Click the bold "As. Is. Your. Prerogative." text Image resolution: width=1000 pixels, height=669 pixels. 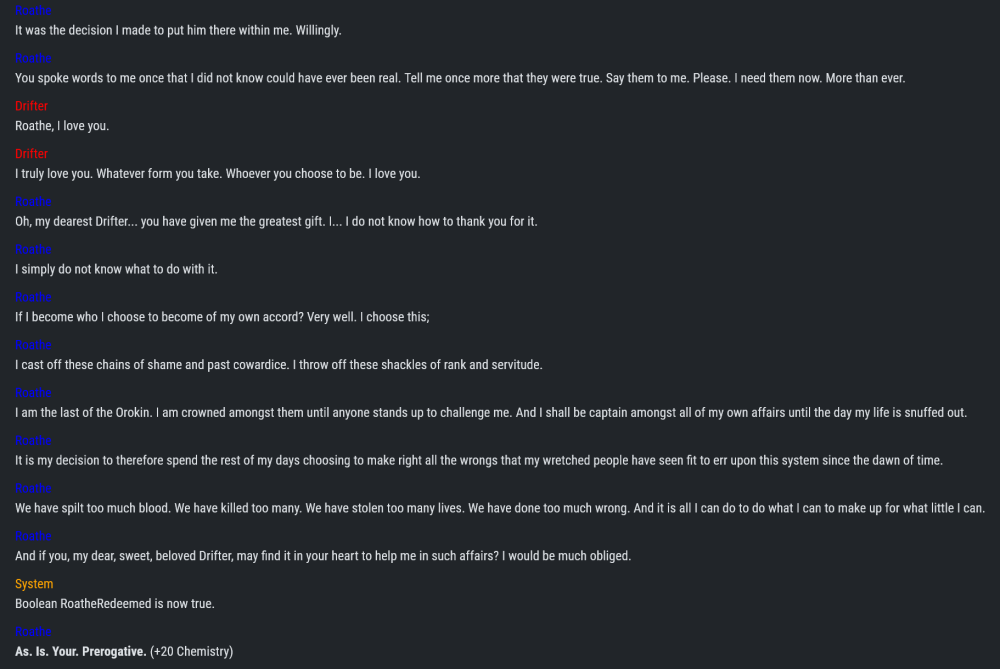[80, 652]
